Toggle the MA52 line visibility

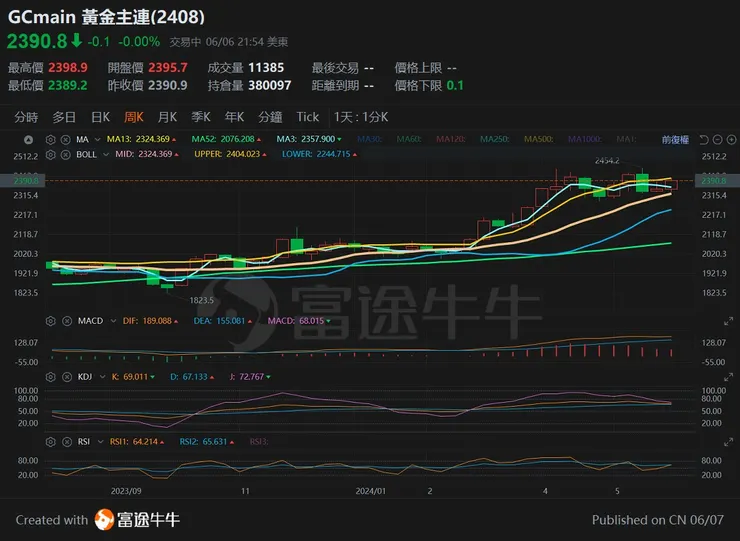(x=227, y=139)
